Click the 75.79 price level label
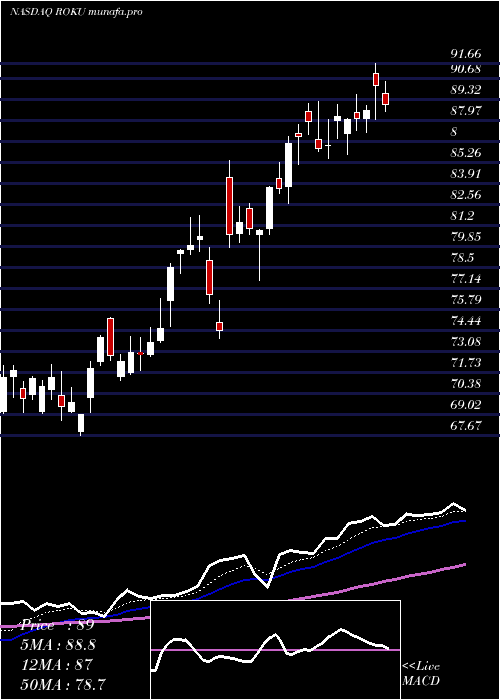This screenshot has height=700, width=500. coord(466,300)
